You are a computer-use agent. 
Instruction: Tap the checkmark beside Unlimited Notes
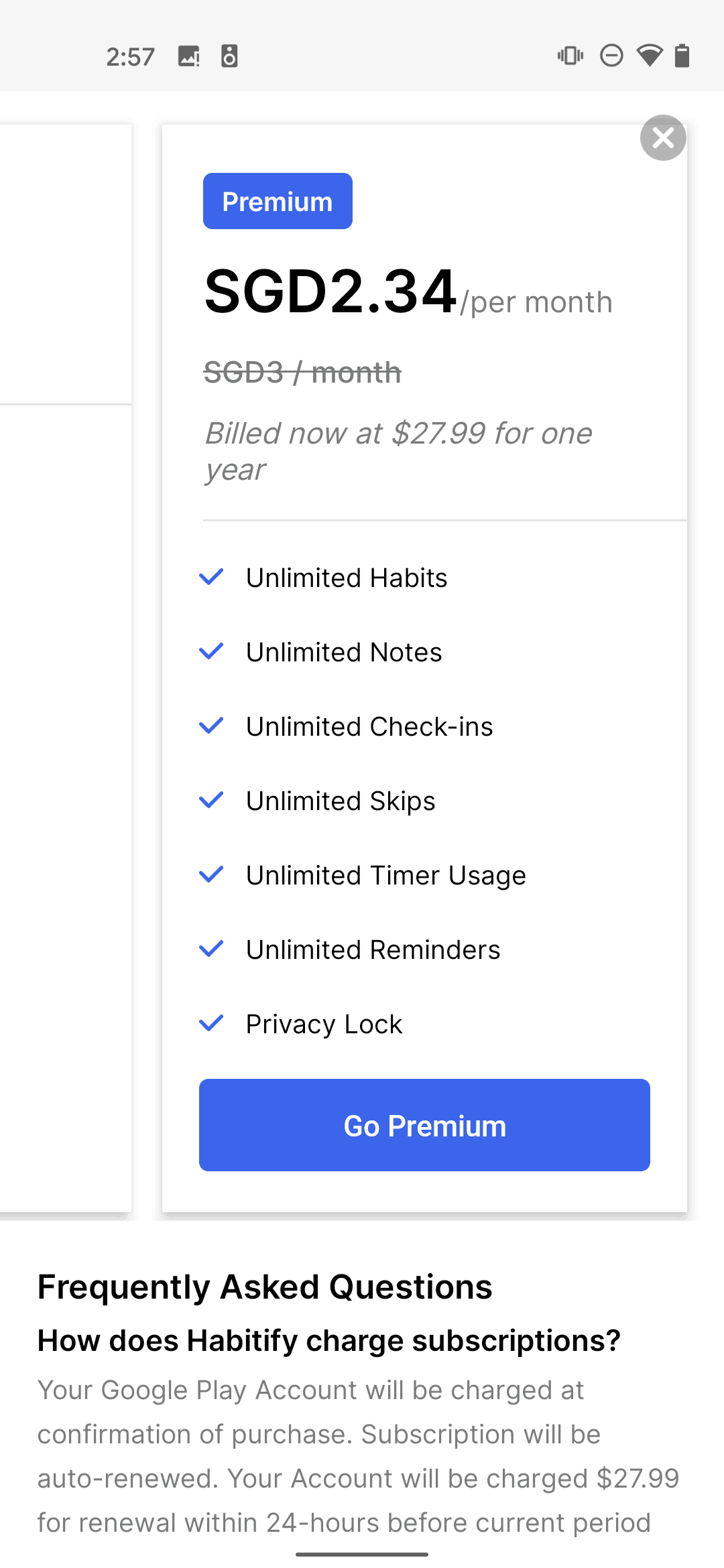(x=211, y=651)
